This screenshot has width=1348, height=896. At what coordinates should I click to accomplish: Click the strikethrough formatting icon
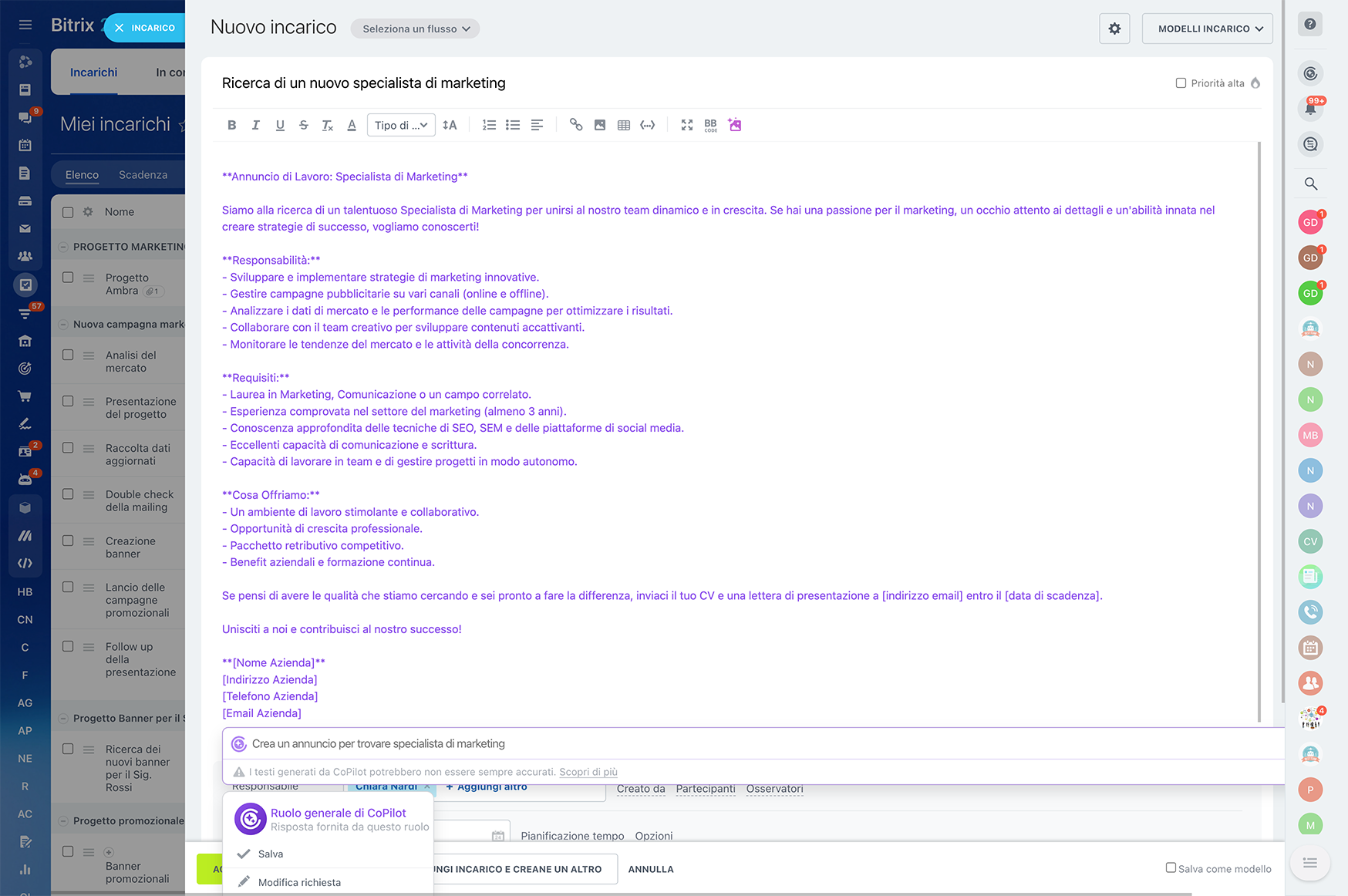coord(304,125)
